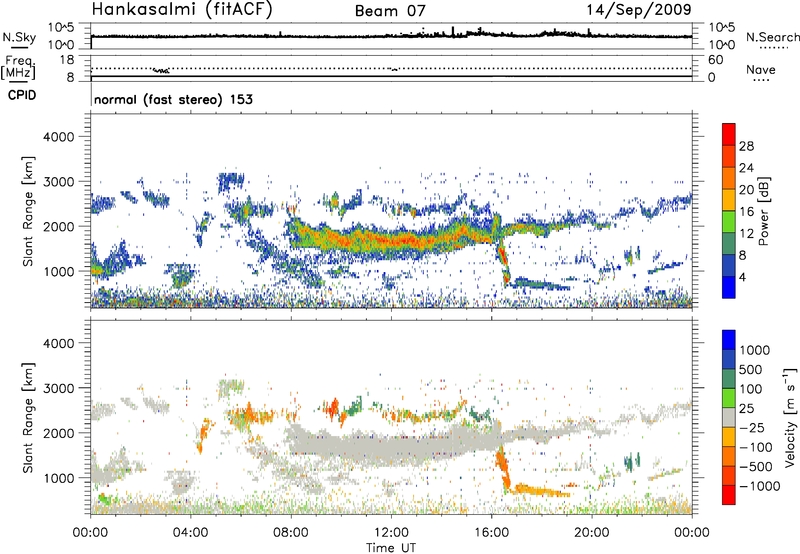Click the power scale value '16'
The width and height of the screenshot is (800, 554).
pos(746,212)
